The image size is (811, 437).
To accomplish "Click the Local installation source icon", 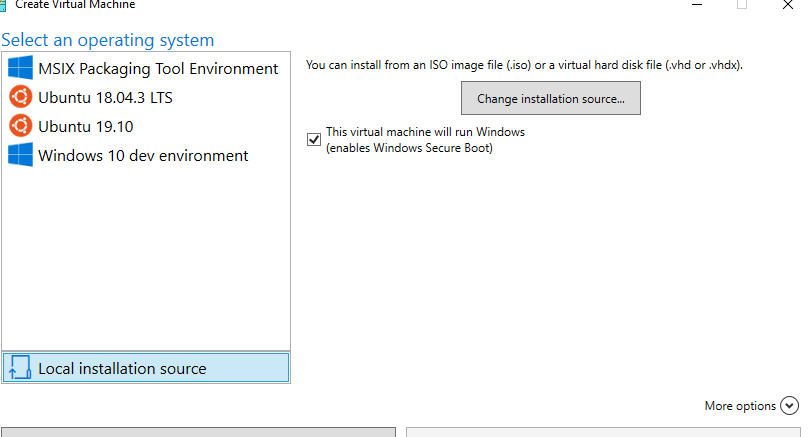I will click(20, 368).
